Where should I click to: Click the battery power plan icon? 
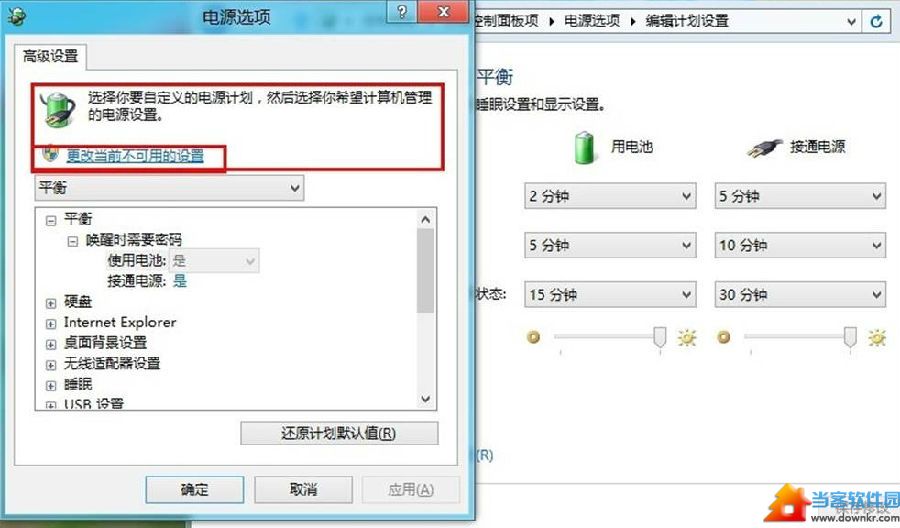(x=58, y=110)
